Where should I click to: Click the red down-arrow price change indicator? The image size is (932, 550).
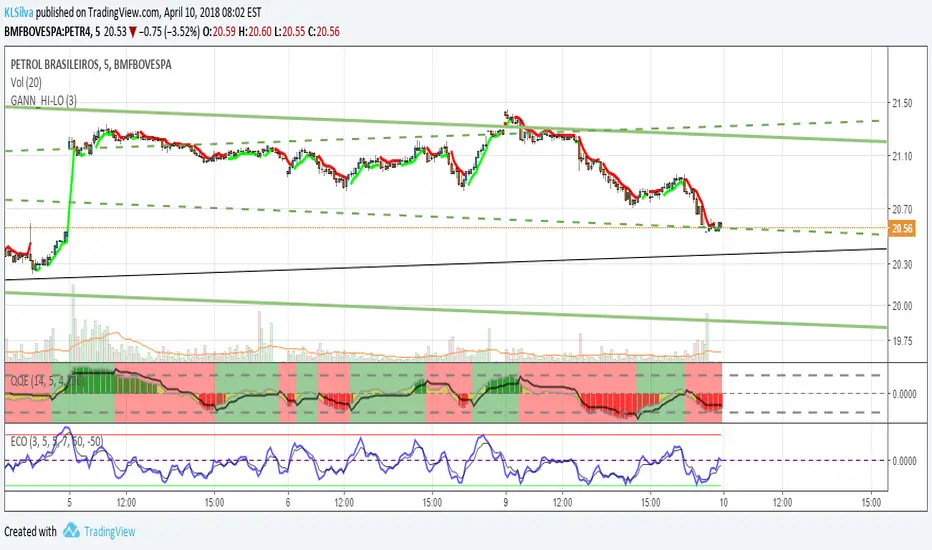[x=133, y=32]
